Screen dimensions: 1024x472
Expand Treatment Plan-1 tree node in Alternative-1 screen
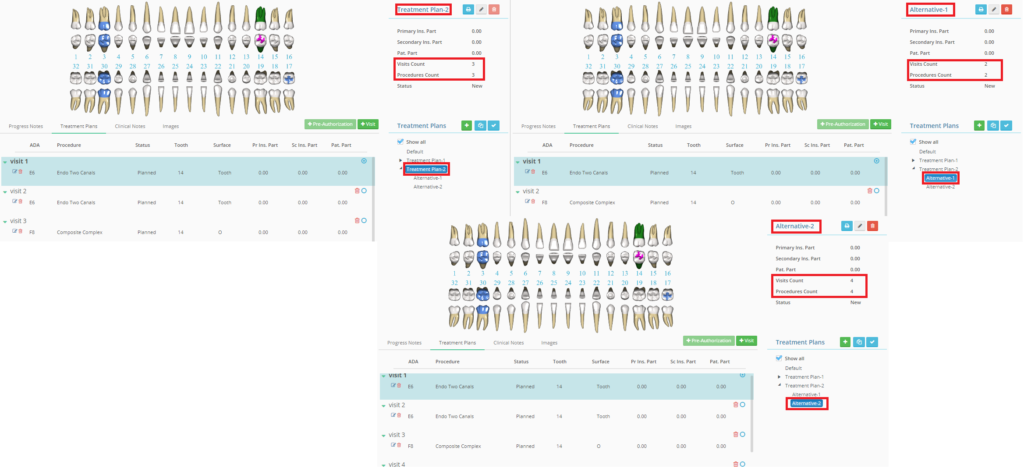click(x=914, y=160)
